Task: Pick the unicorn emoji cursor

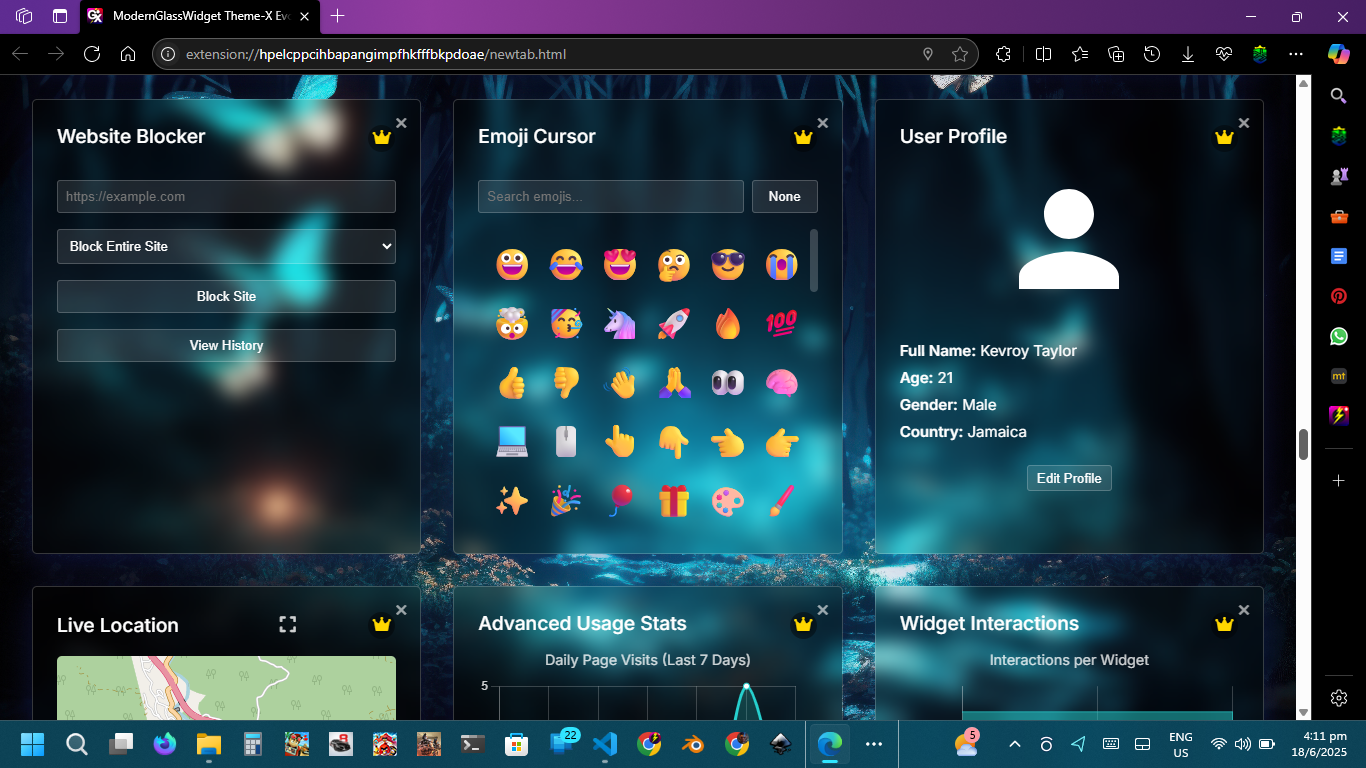Action: (620, 323)
